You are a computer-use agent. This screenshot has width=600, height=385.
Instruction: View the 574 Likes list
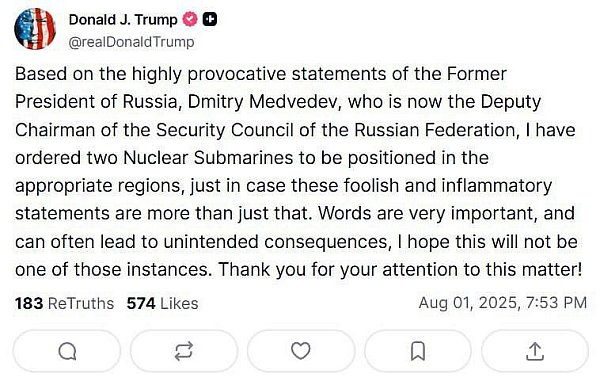pyautogui.click(x=162, y=303)
